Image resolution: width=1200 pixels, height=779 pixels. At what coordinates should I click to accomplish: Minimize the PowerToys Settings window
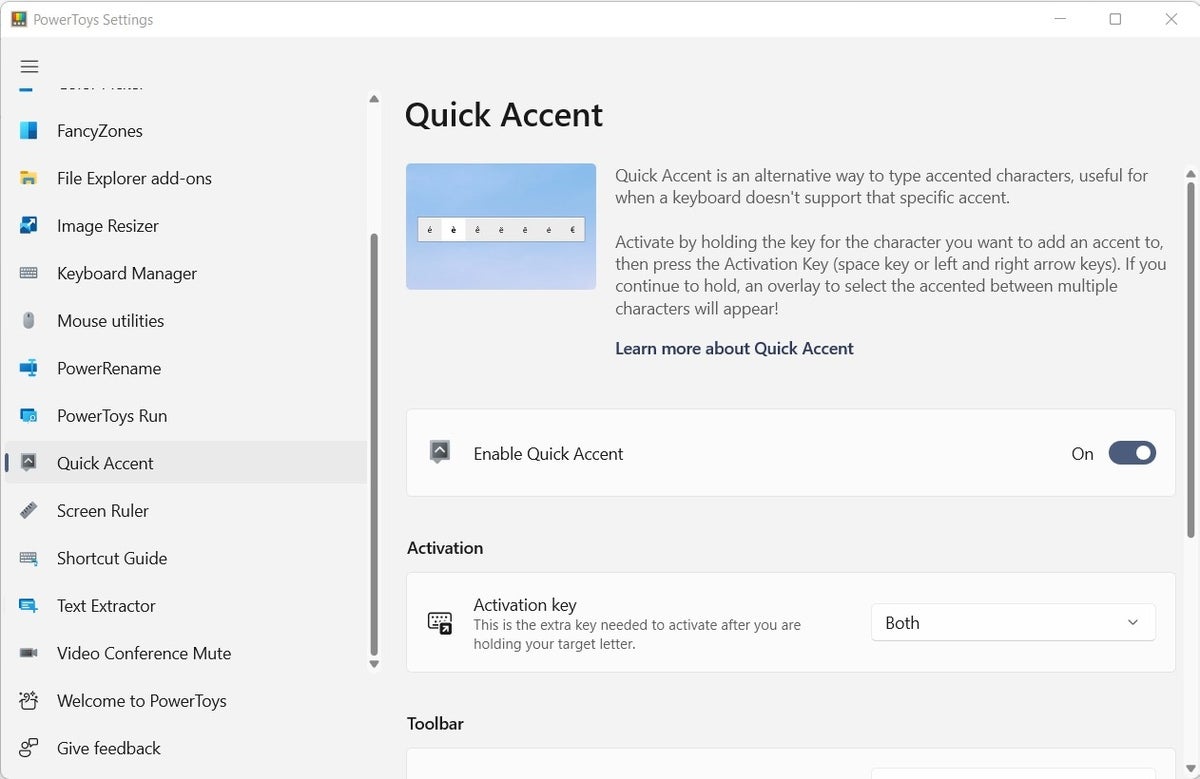(1059, 19)
